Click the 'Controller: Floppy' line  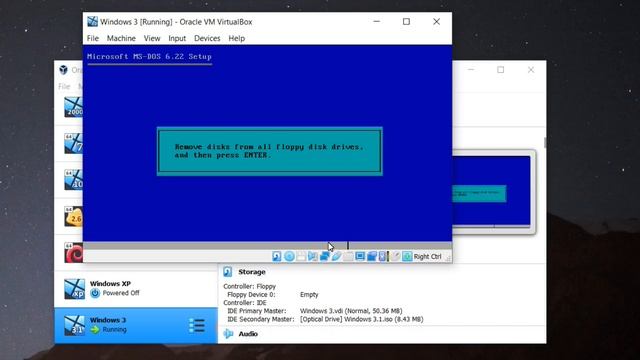click(x=249, y=287)
